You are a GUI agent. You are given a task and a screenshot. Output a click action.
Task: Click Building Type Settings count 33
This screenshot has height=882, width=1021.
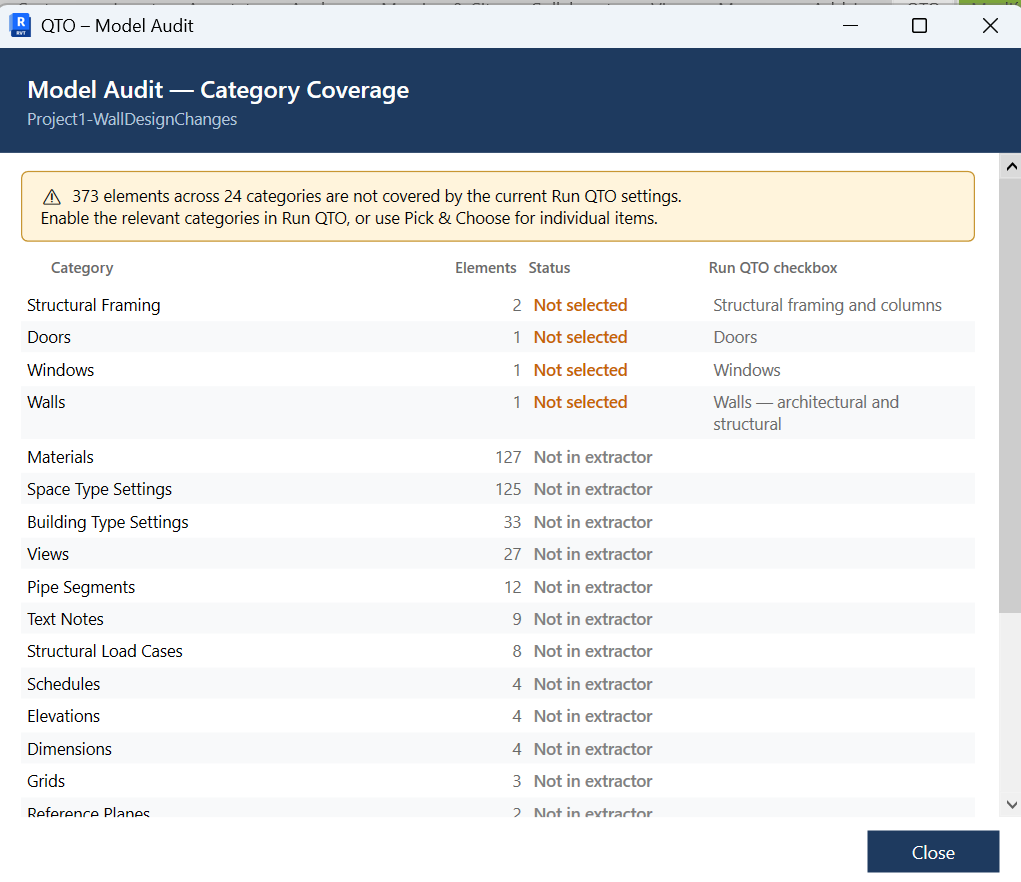(x=512, y=522)
